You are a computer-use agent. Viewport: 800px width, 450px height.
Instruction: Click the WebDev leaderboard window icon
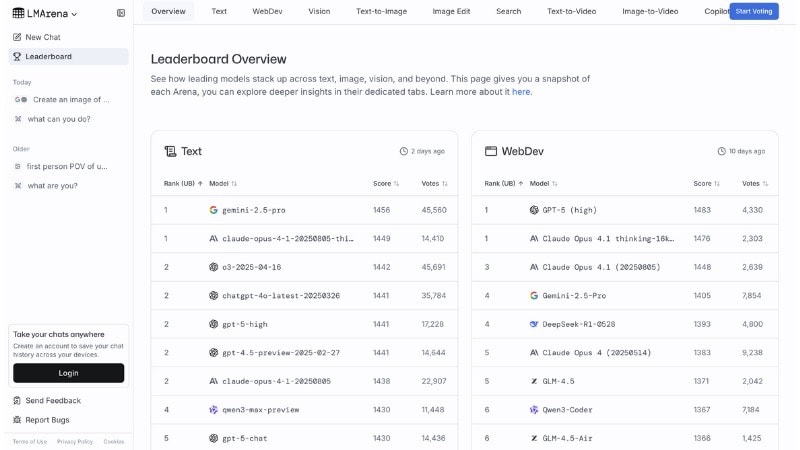coord(491,151)
